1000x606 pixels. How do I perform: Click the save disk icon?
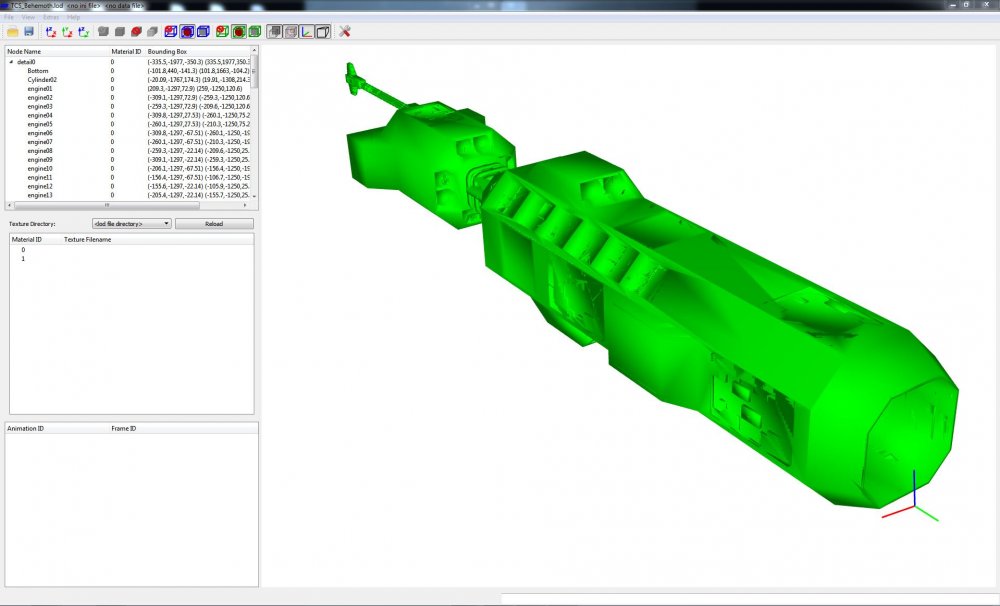coord(29,31)
